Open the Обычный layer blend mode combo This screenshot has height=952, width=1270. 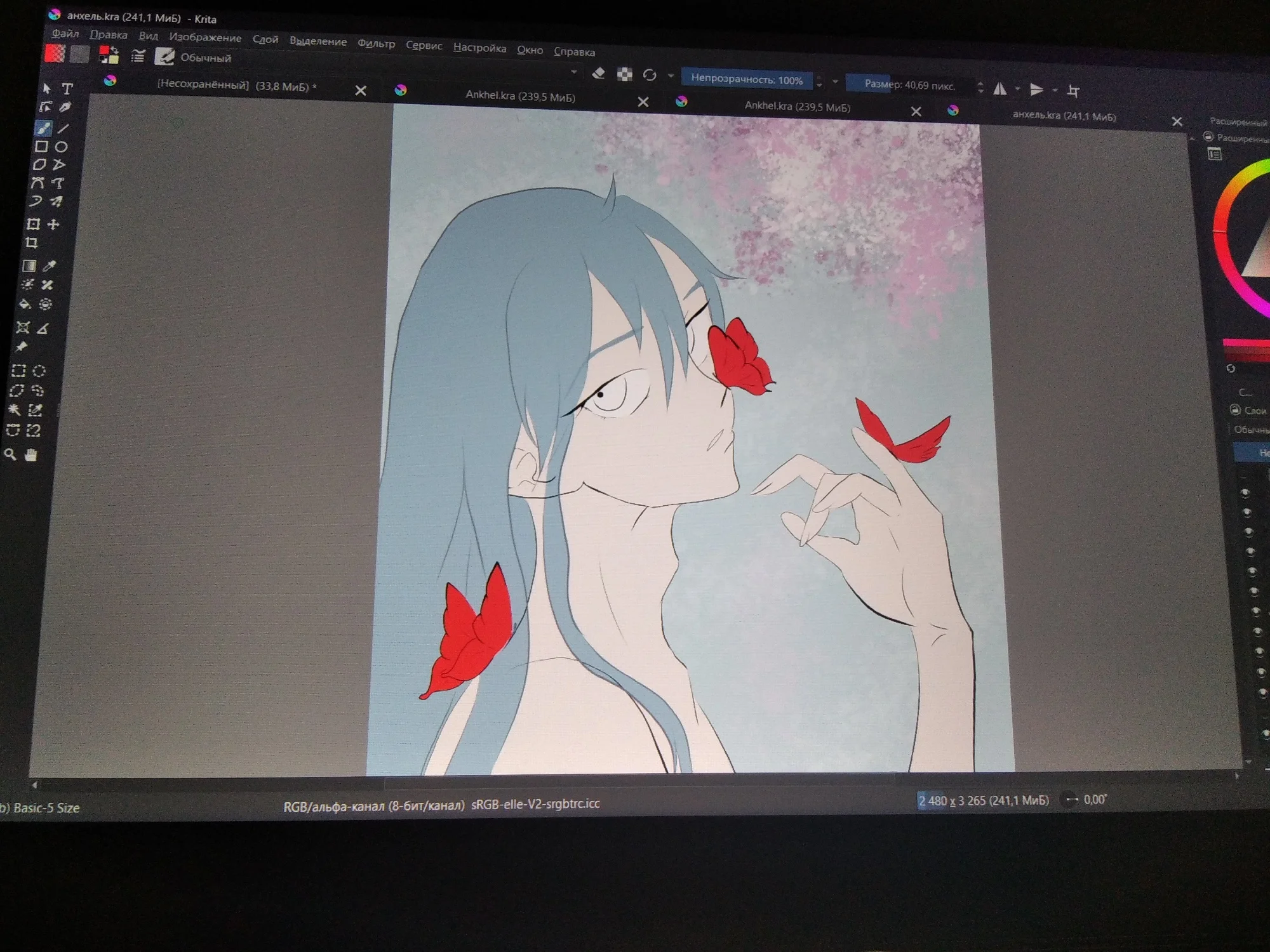tap(1251, 430)
